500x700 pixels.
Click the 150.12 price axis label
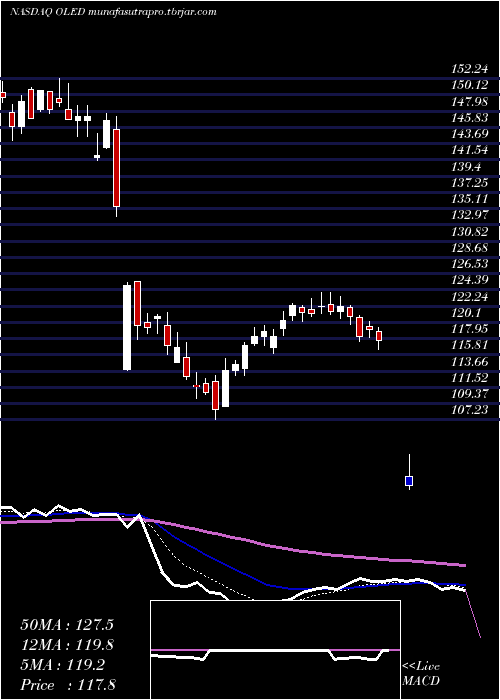click(469, 85)
